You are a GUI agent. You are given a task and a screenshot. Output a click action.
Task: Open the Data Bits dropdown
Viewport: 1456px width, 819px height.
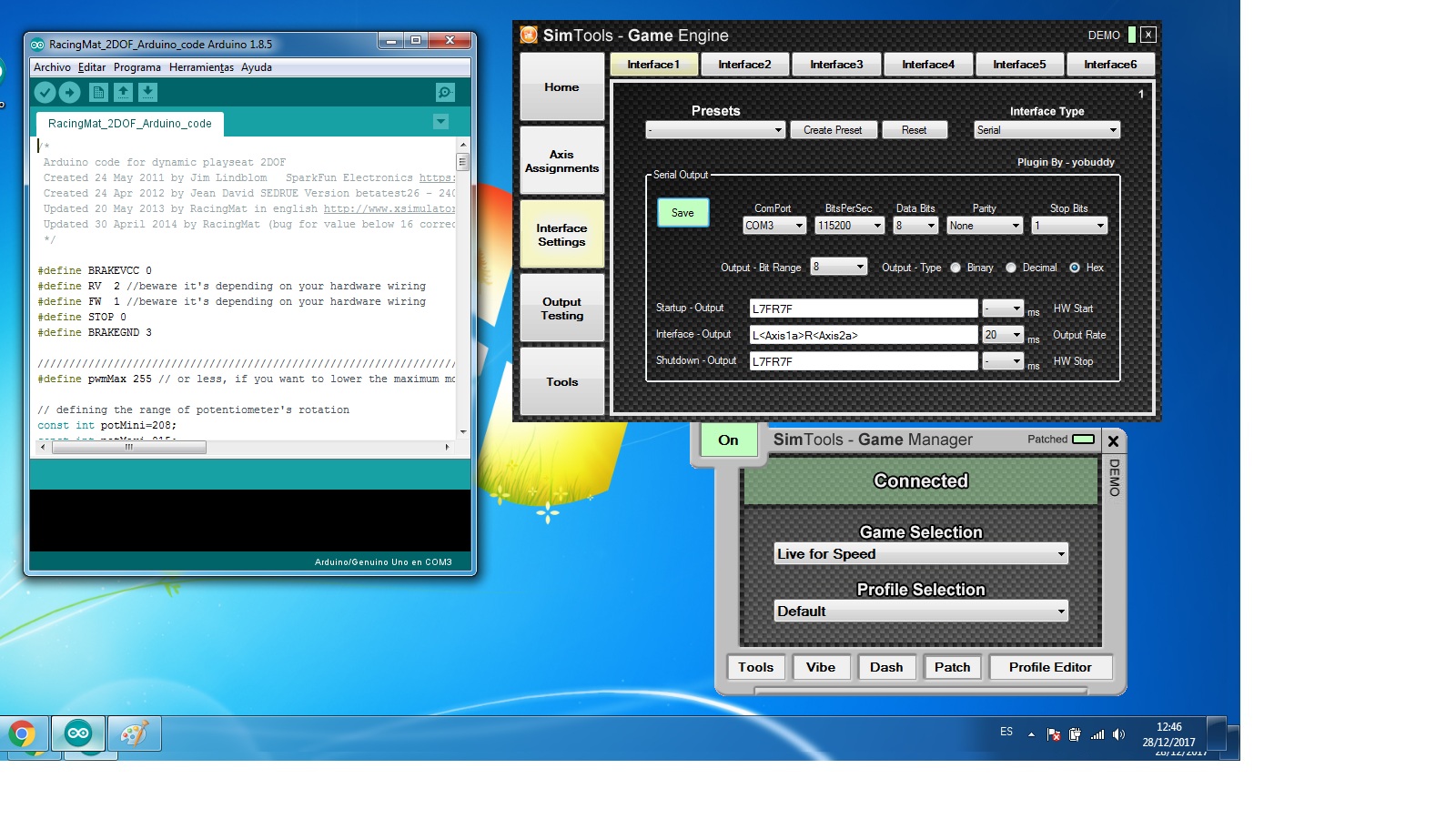(x=915, y=226)
